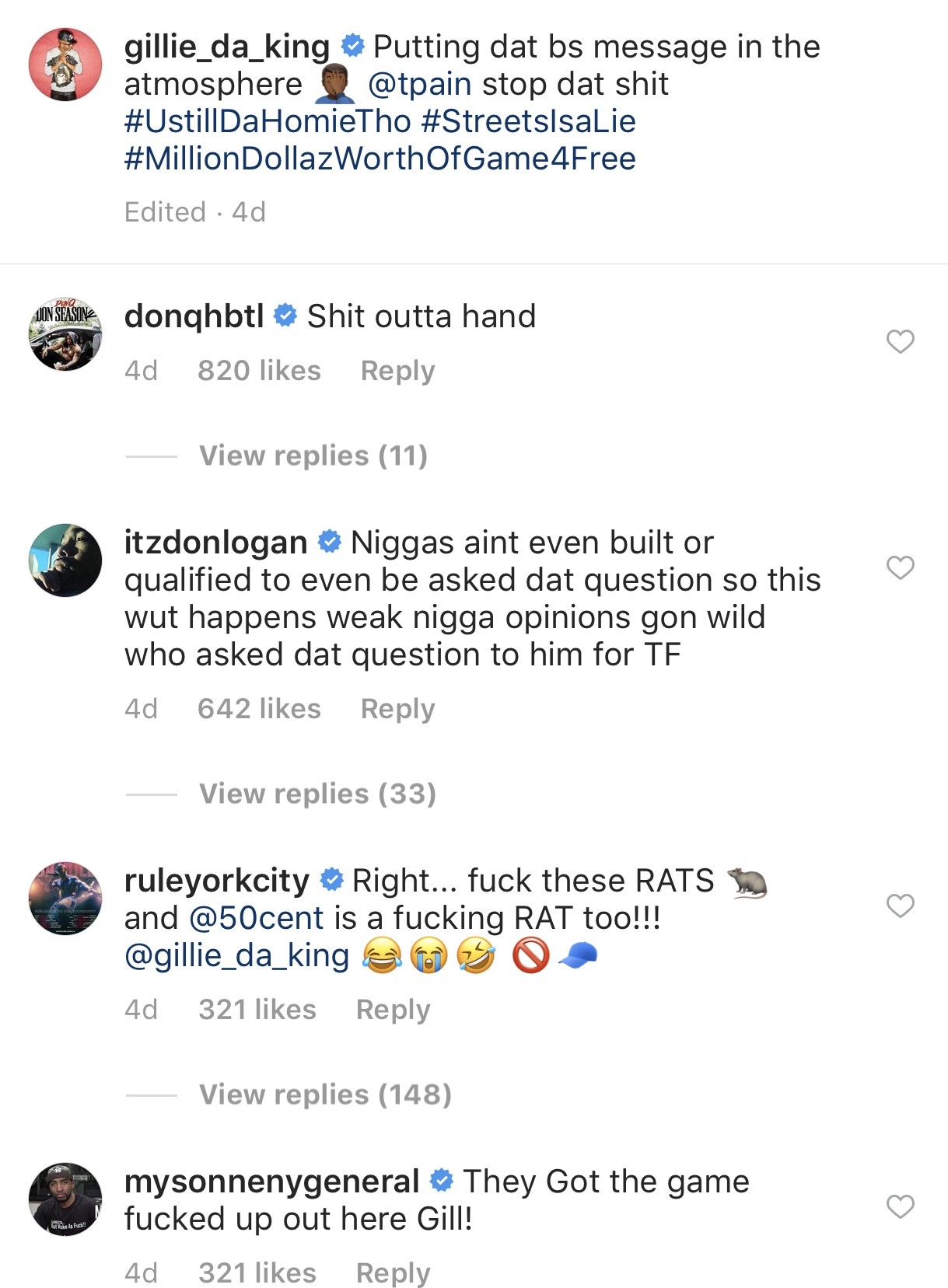Screen dimensions: 948x1288
Task: Expand View replies (11) under donqhbtl
Action: [x=313, y=456]
